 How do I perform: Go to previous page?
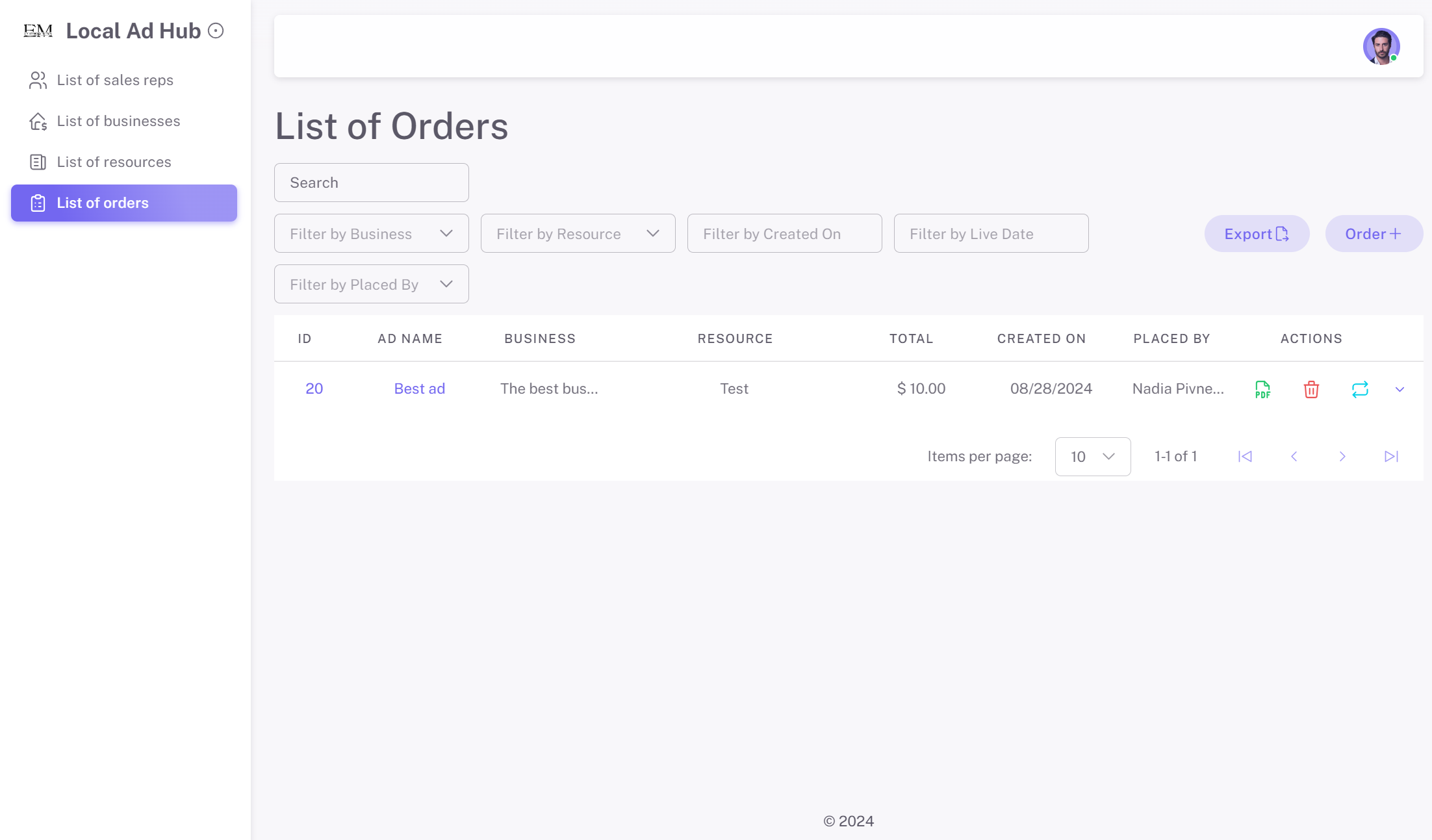tap(1294, 457)
